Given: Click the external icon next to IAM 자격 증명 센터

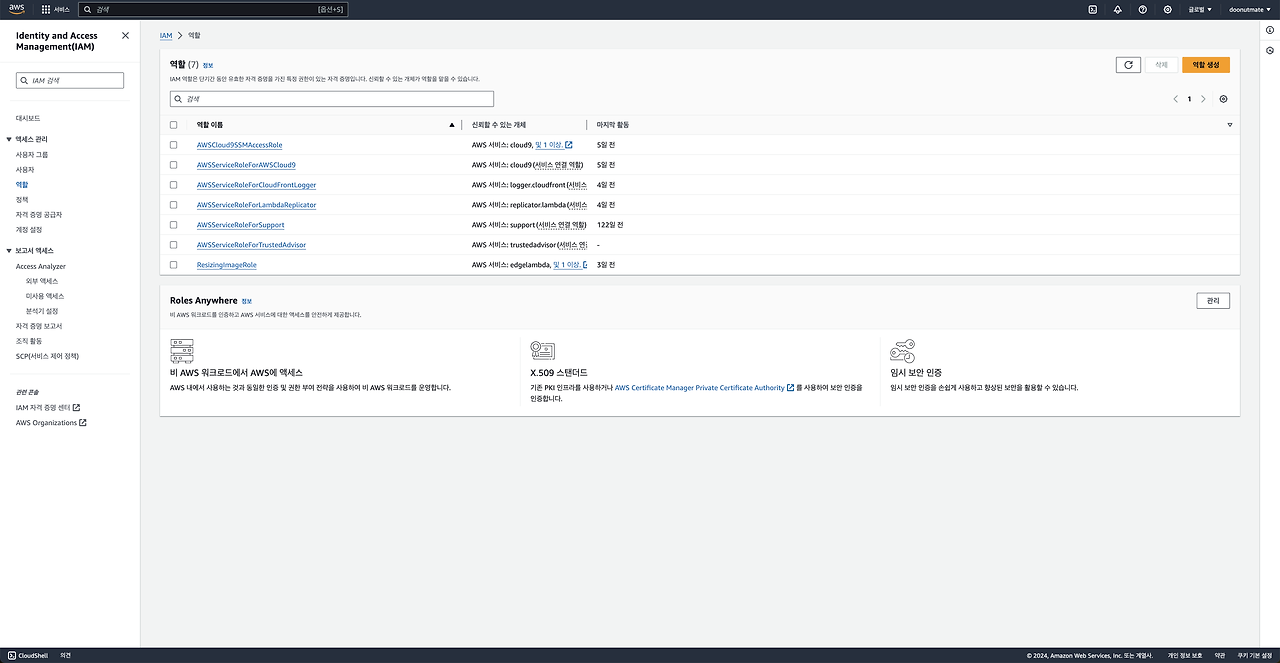Looking at the screenshot, I should (76, 407).
